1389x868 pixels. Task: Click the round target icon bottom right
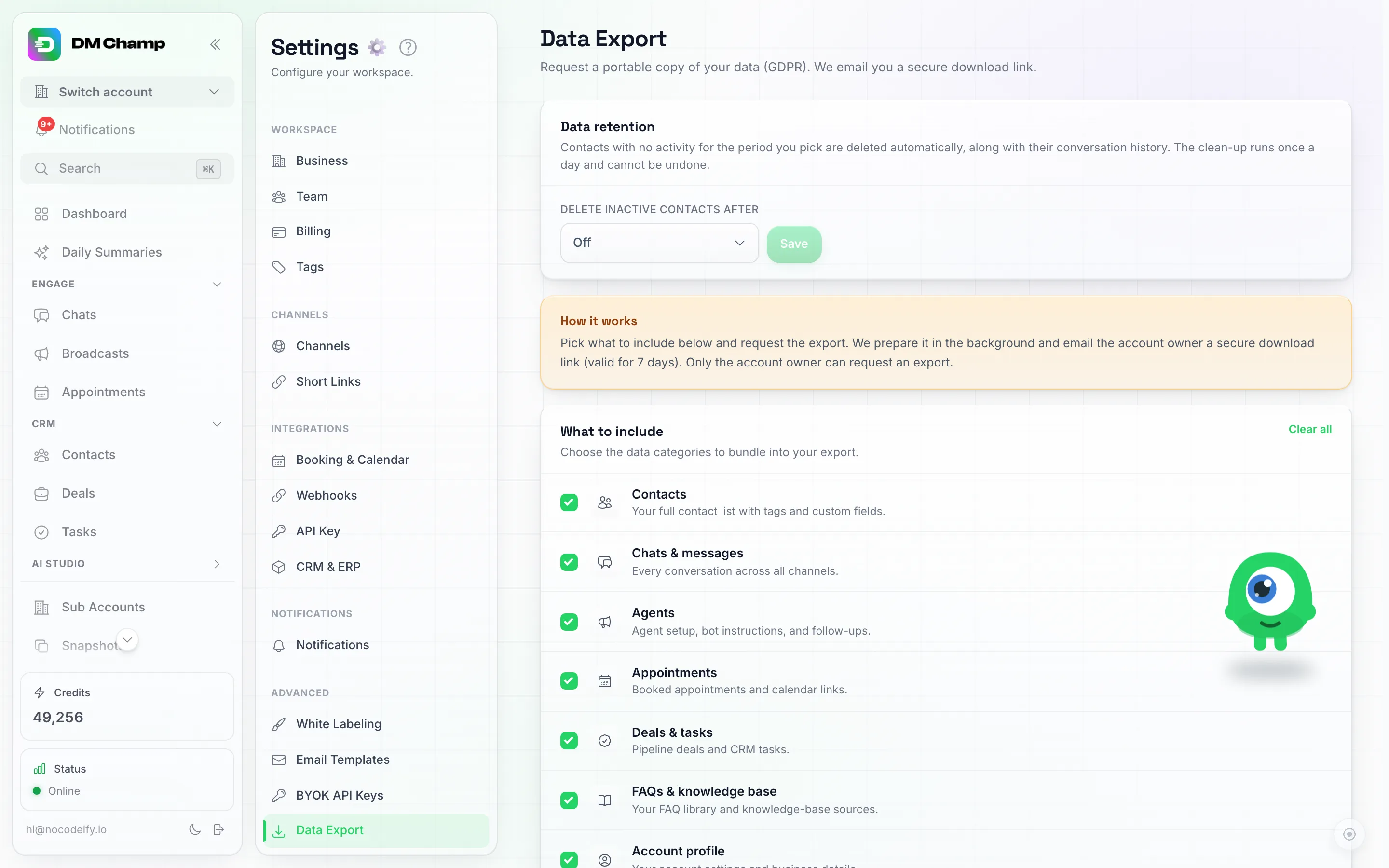[1349, 834]
